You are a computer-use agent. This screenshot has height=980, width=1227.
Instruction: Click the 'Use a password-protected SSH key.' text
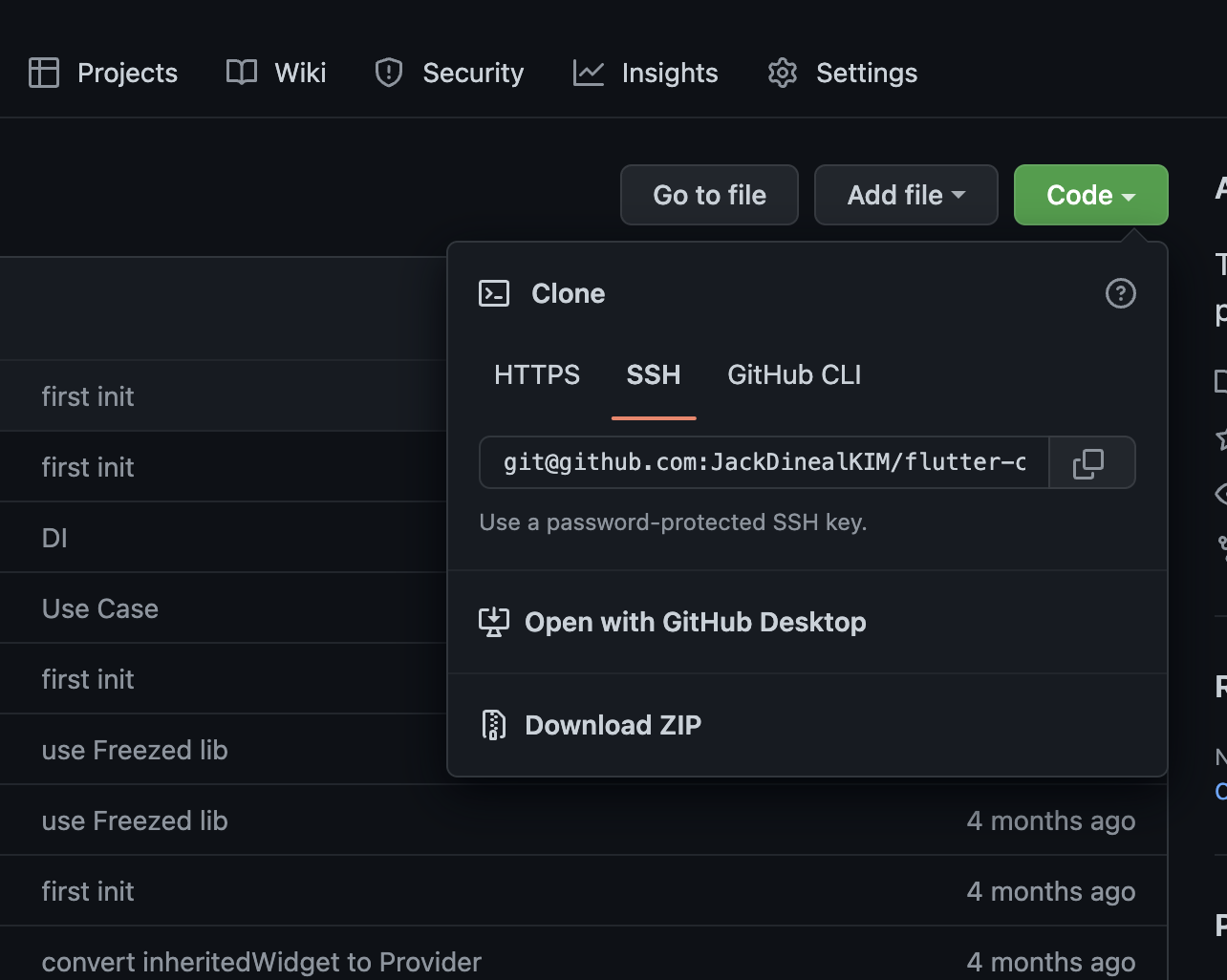tap(673, 522)
